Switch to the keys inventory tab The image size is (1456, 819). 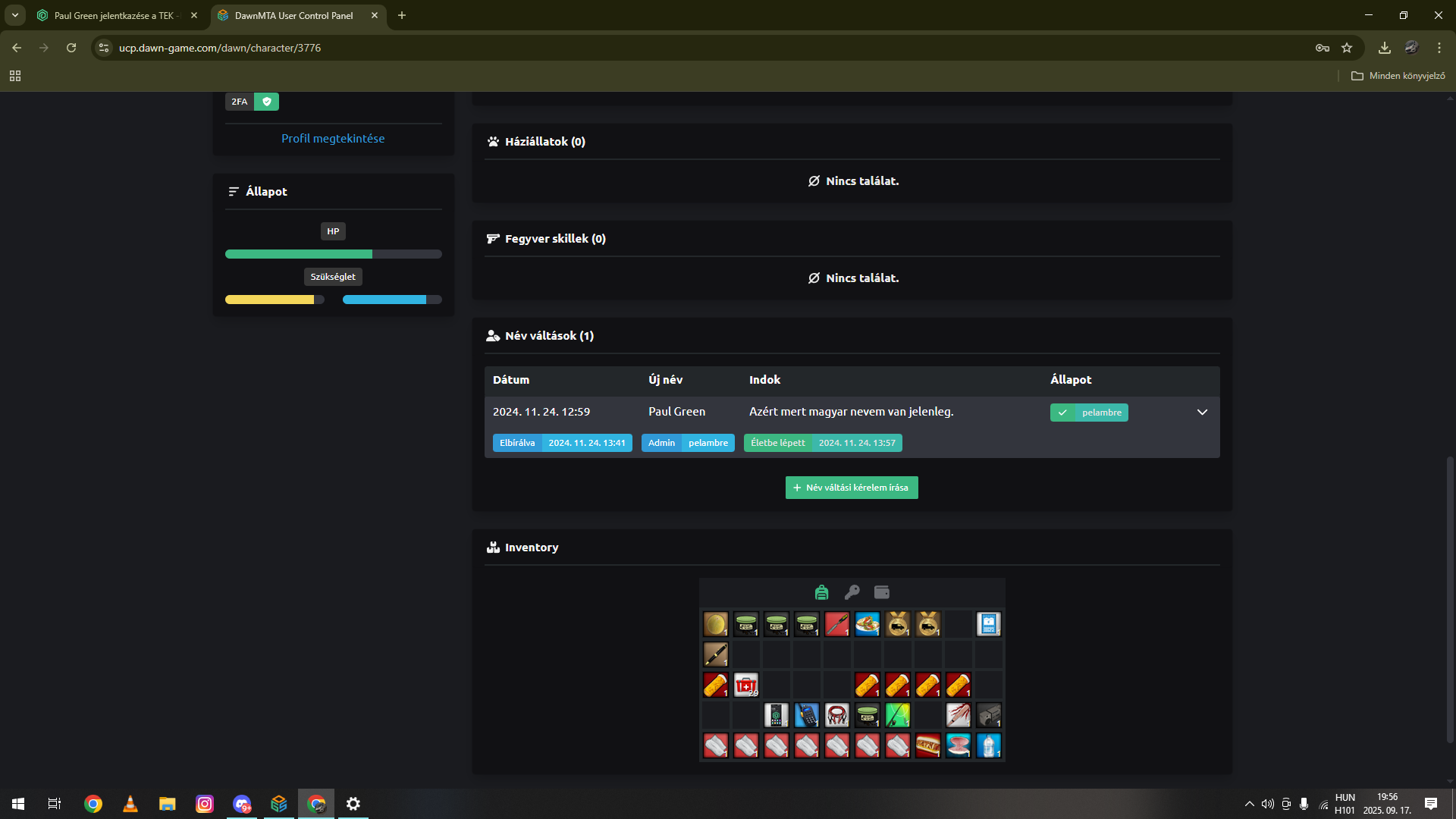click(852, 592)
